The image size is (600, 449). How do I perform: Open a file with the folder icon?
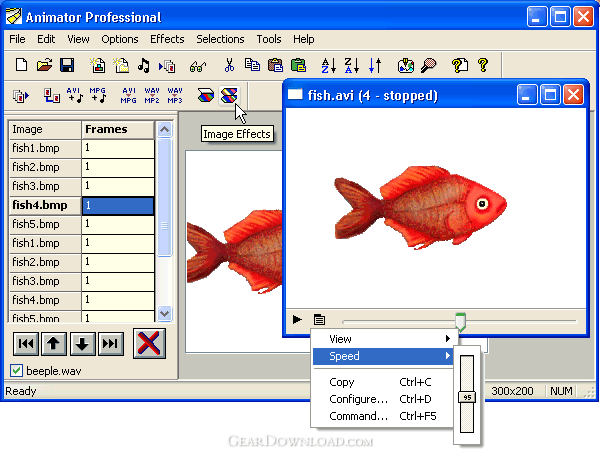(x=44, y=65)
